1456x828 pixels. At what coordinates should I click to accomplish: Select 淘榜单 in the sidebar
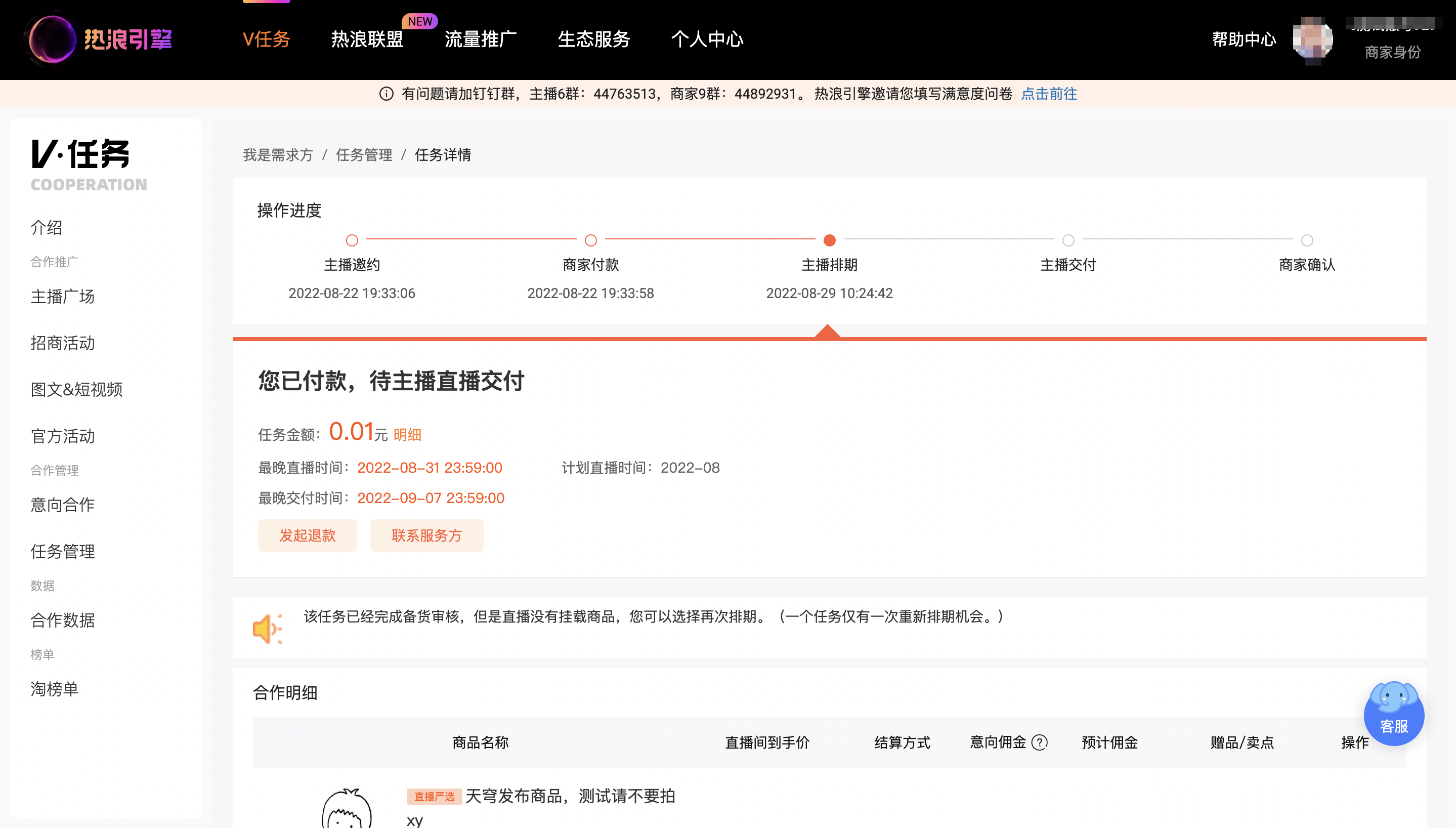point(55,689)
